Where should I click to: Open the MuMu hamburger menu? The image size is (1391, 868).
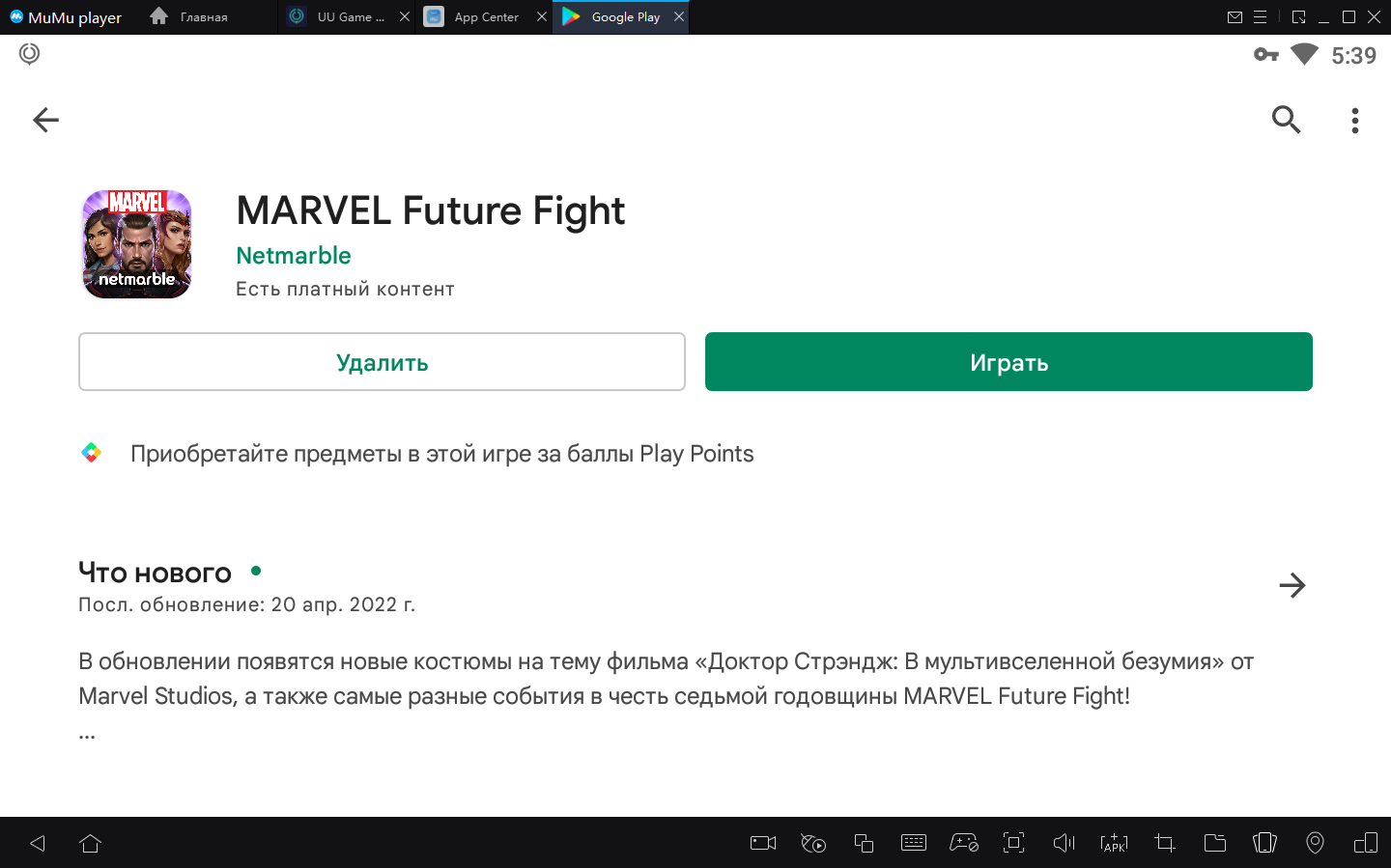click(1261, 17)
